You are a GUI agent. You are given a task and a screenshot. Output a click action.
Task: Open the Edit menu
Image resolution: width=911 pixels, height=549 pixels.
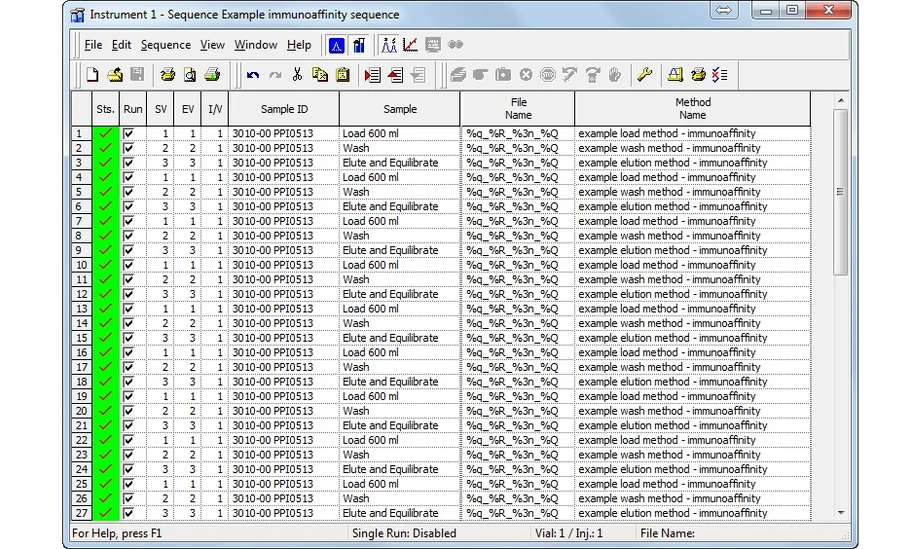click(x=121, y=45)
